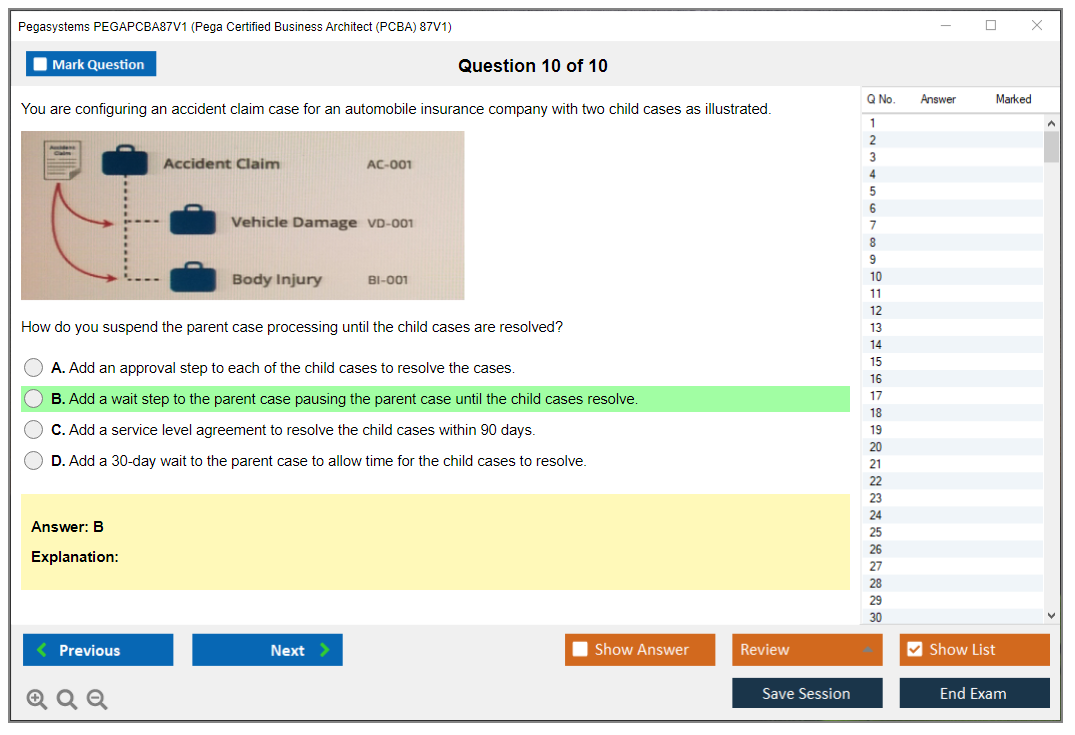The height and width of the screenshot is (735, 1075).
Task: Click the accident claim diagram image
Action: pyautogui.click(x=242, y=215)
